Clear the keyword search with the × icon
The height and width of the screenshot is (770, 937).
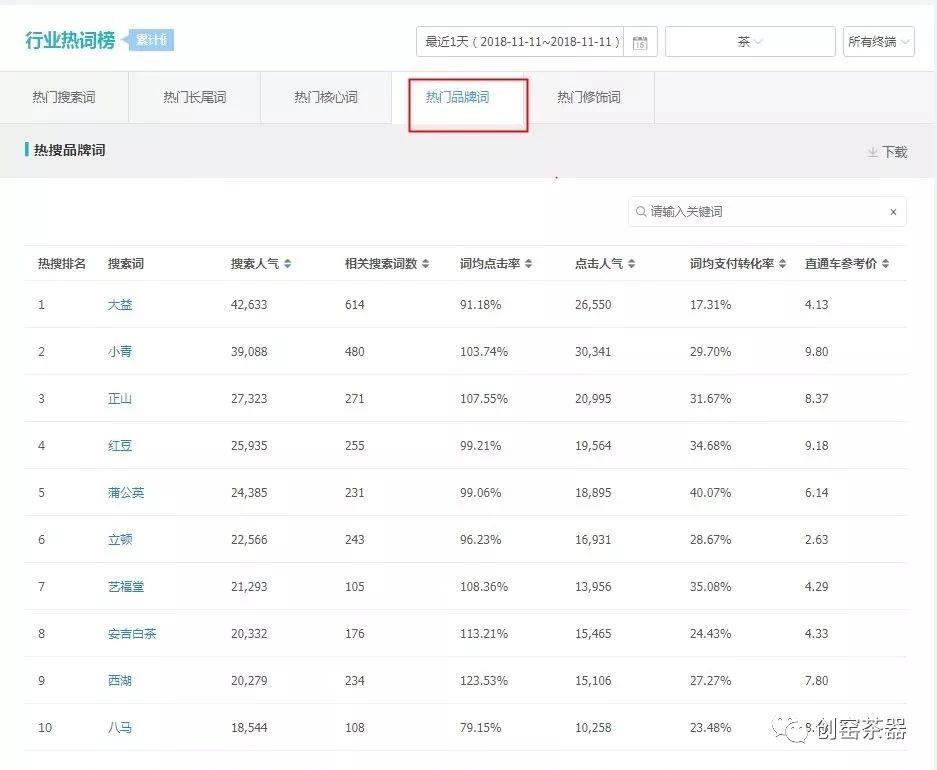pyautogui.click(x=893, y=211)
